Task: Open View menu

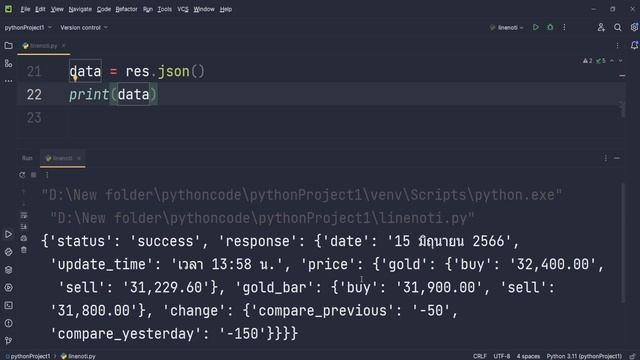Action: [57, 9]
